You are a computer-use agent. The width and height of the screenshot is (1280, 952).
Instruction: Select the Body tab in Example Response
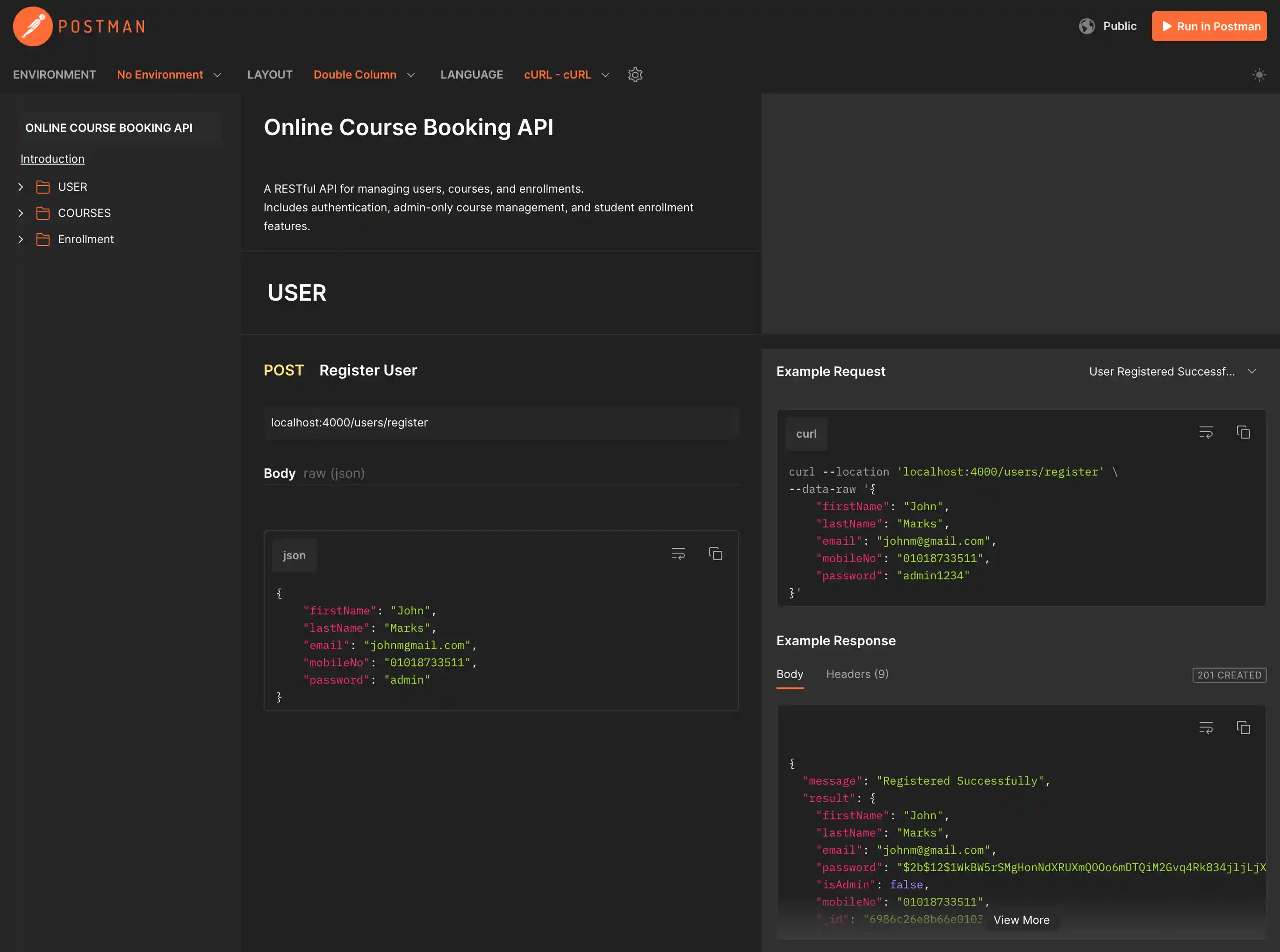pyautogui.click(x=789, y=674)
